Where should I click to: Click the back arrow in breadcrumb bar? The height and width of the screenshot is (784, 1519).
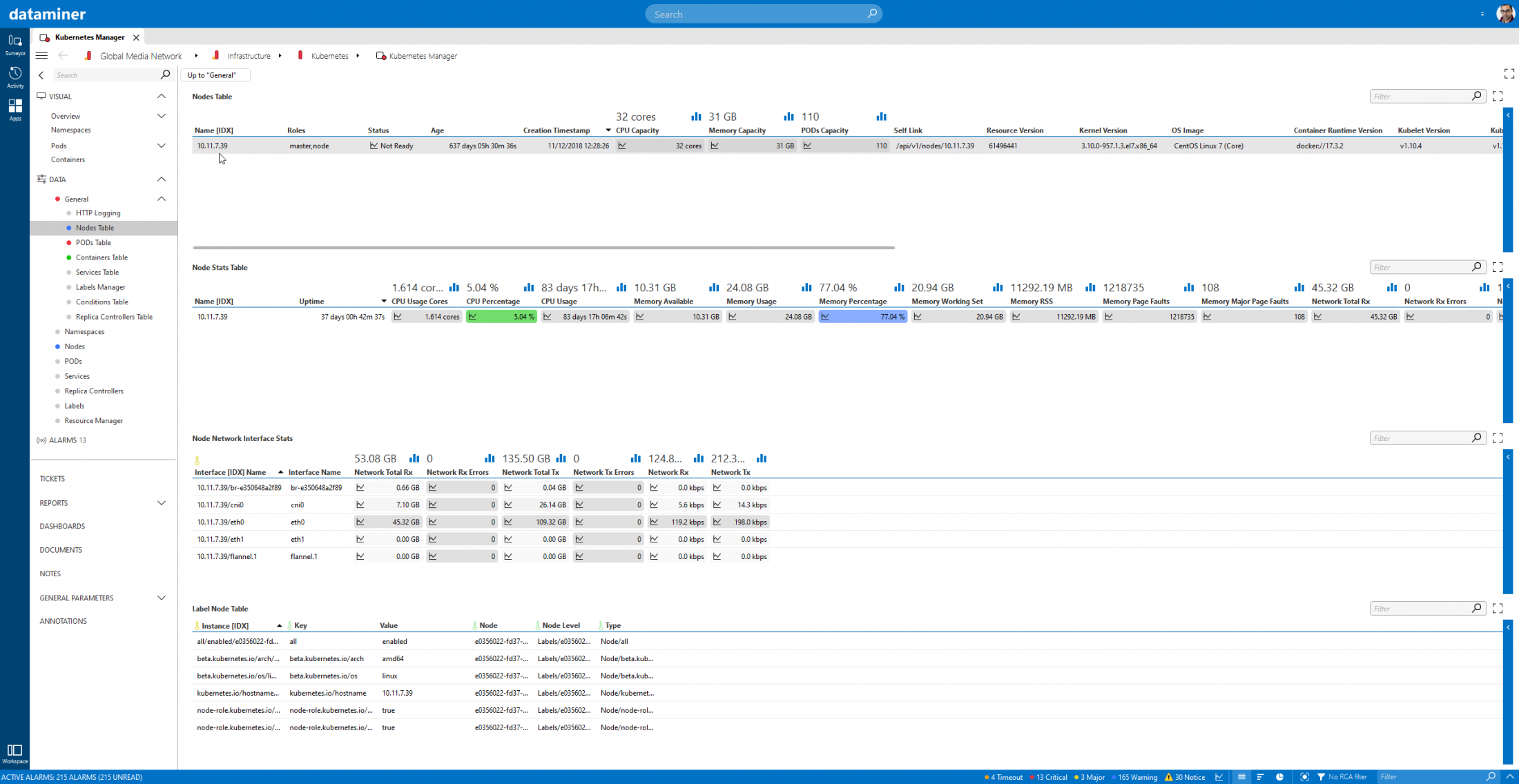(63, 56)
